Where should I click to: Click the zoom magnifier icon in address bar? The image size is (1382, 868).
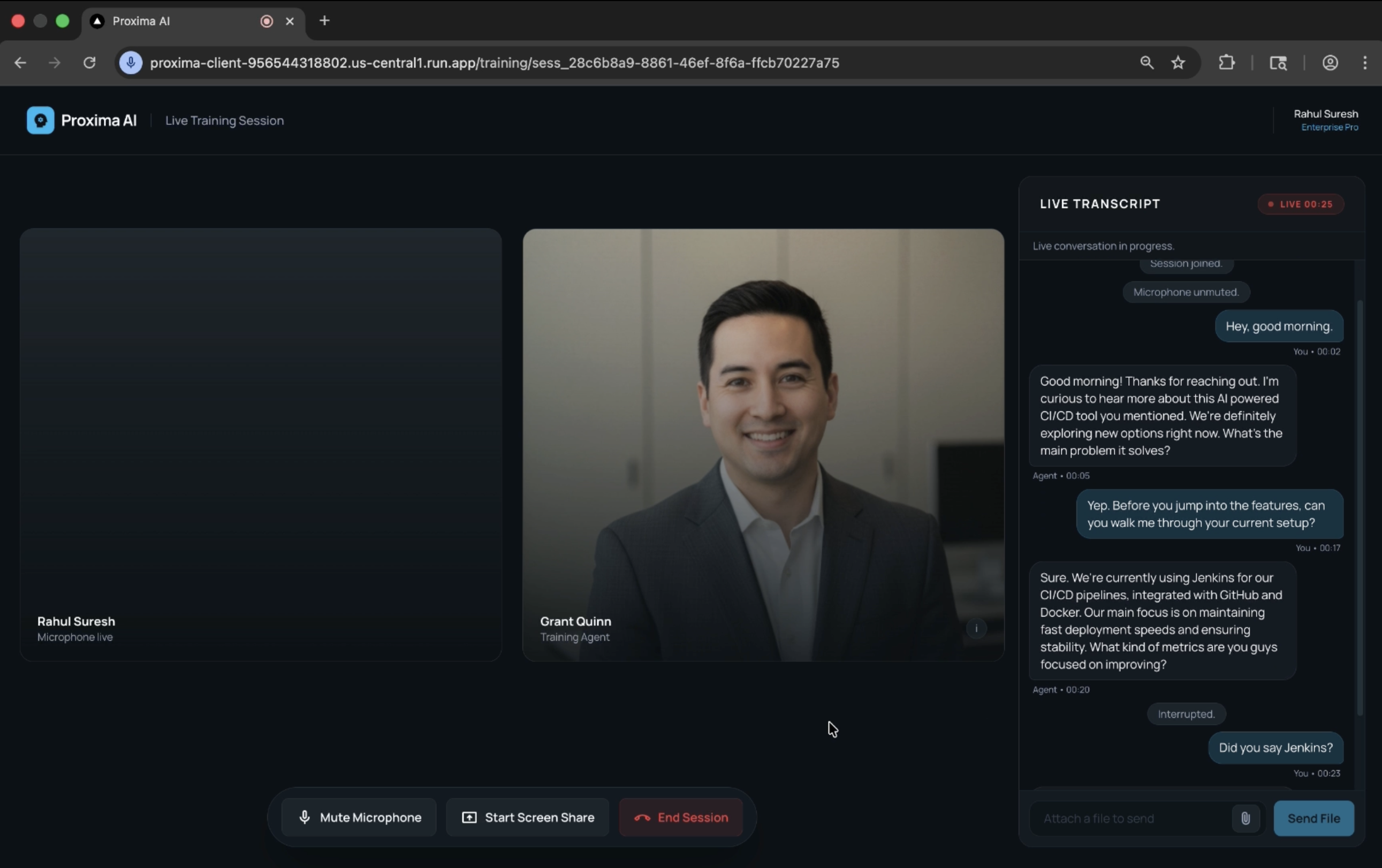pyautogui.click(x=1146, y=63)
